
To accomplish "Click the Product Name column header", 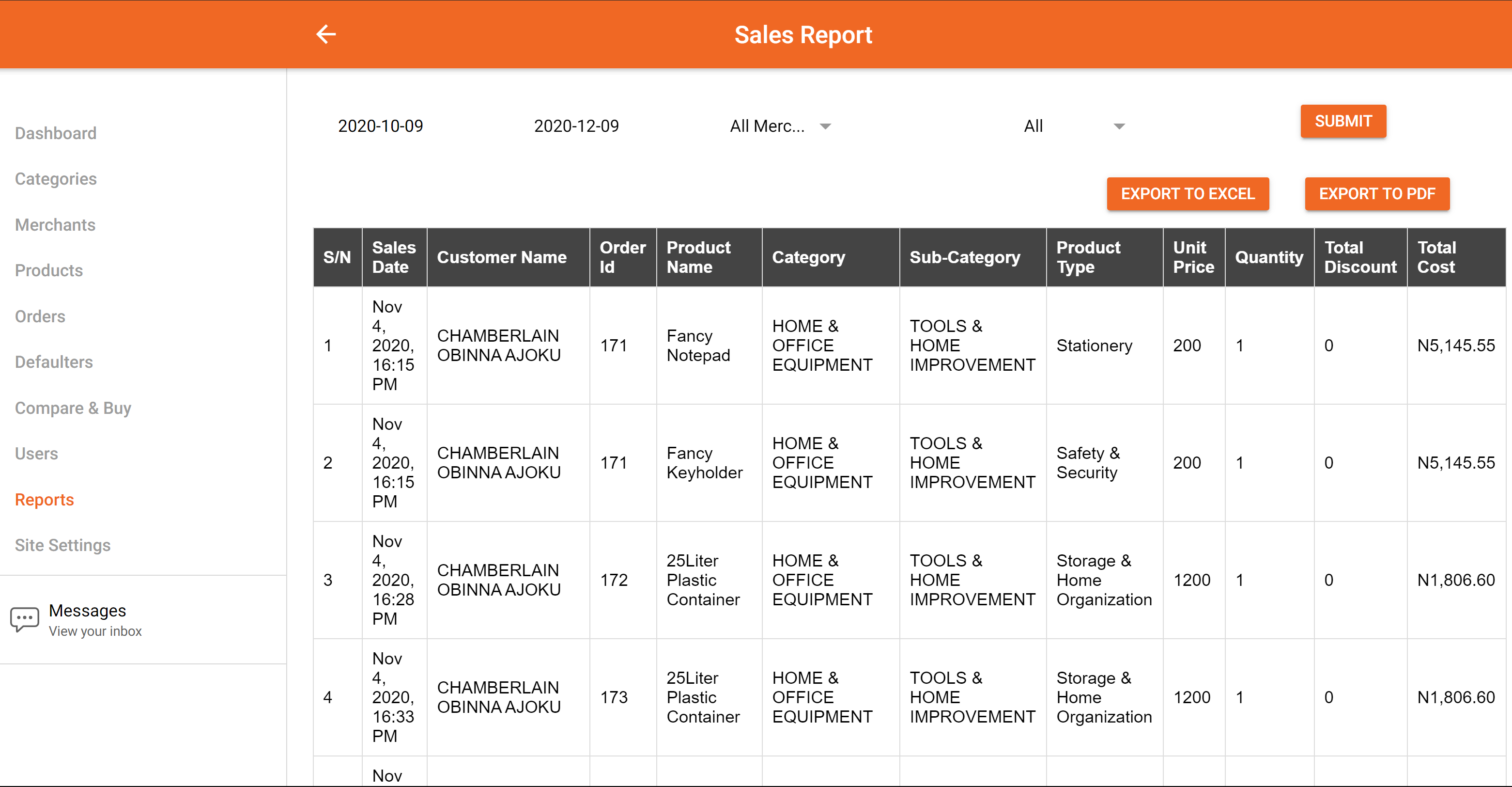I will click(709, 257).
